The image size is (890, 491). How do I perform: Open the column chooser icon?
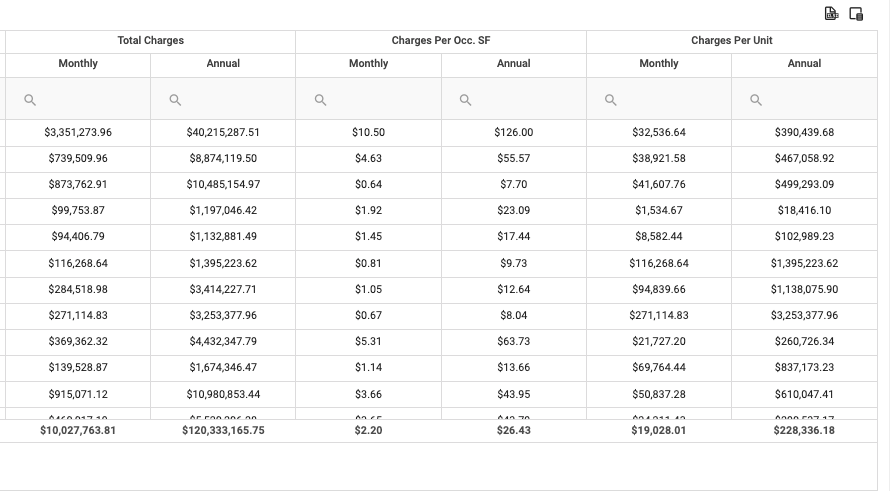coord(856,14)
